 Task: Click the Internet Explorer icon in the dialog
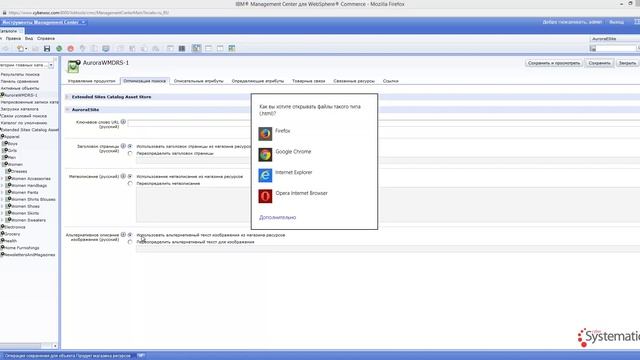click(x=265, y=175)
